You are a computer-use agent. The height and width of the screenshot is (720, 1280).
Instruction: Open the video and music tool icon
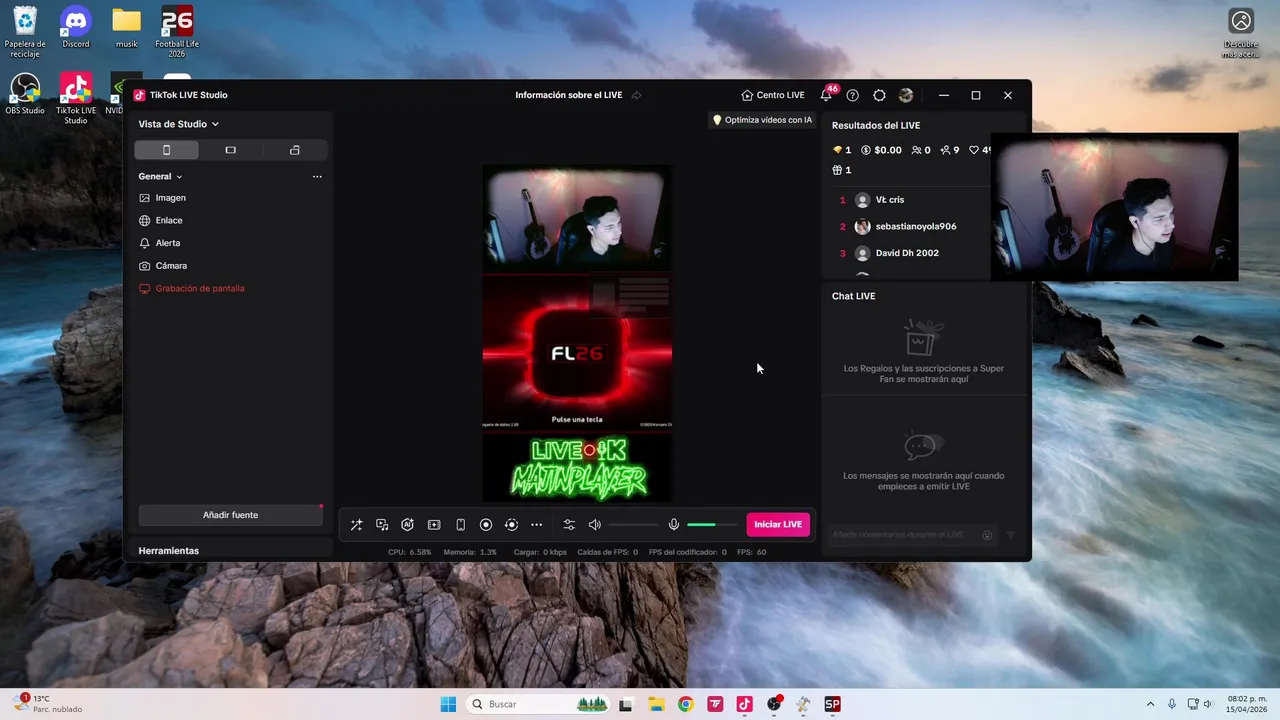pyautogui.click(x=382, y=525)
